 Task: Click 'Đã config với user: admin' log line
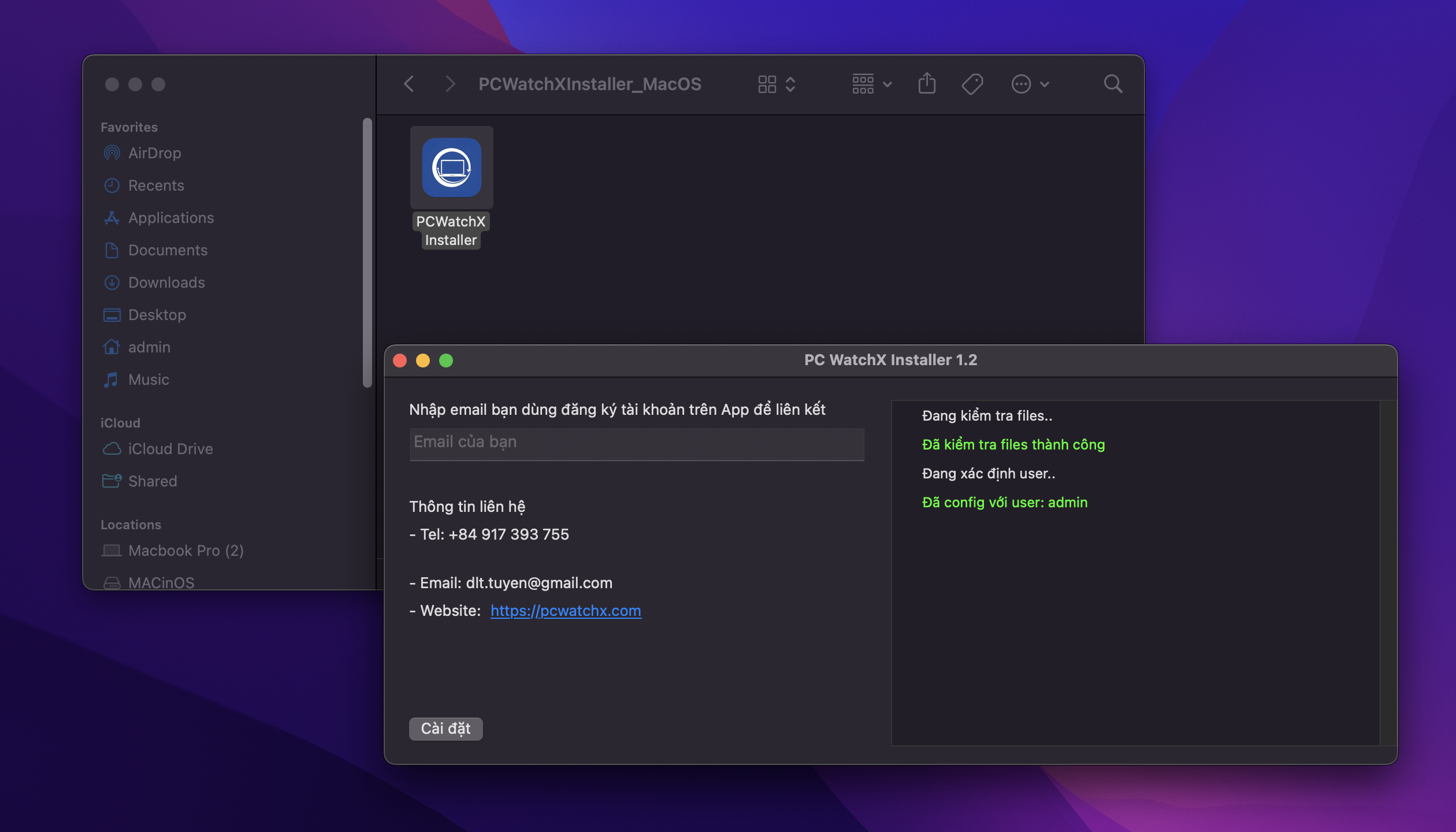pyautogui.click(x=1005, y=503)
